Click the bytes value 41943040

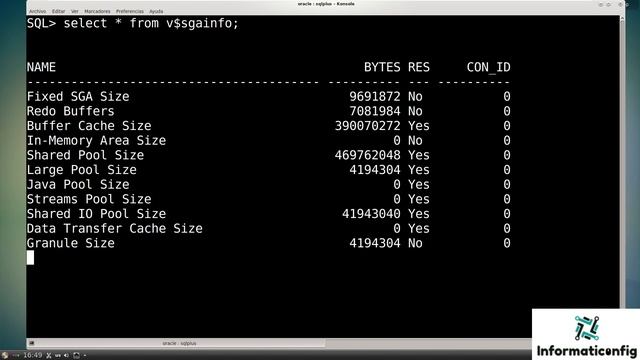pos(371,214)
